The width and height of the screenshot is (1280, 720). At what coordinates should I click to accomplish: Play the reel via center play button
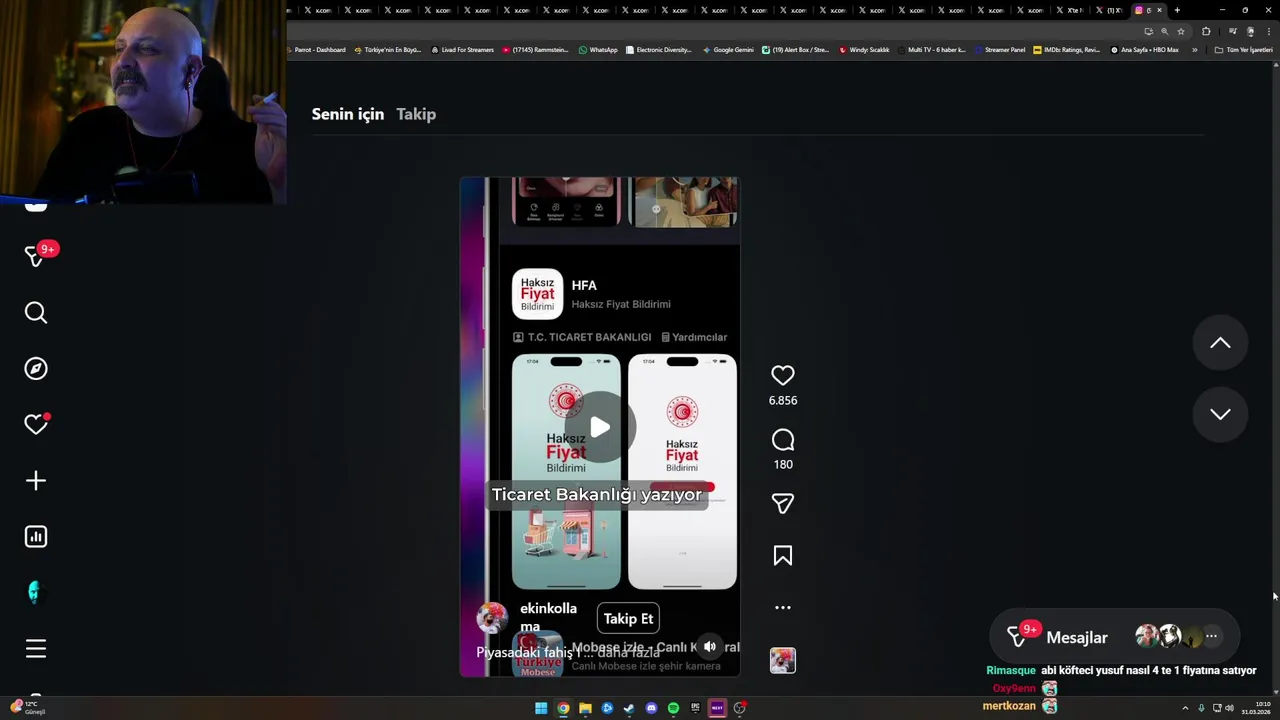(x=600, y=427)
